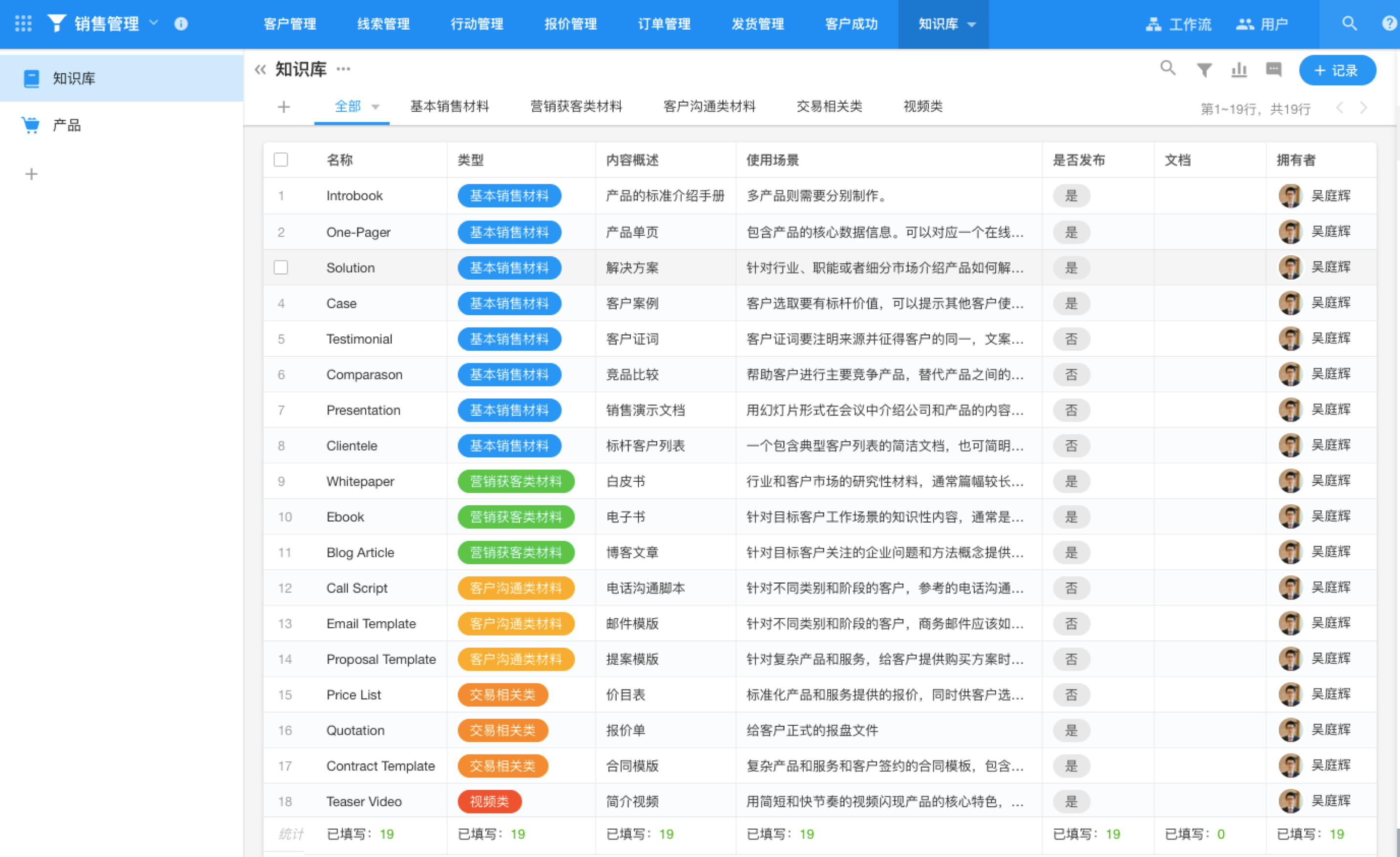Open the 订单管理 menu item

click(664, 24)
